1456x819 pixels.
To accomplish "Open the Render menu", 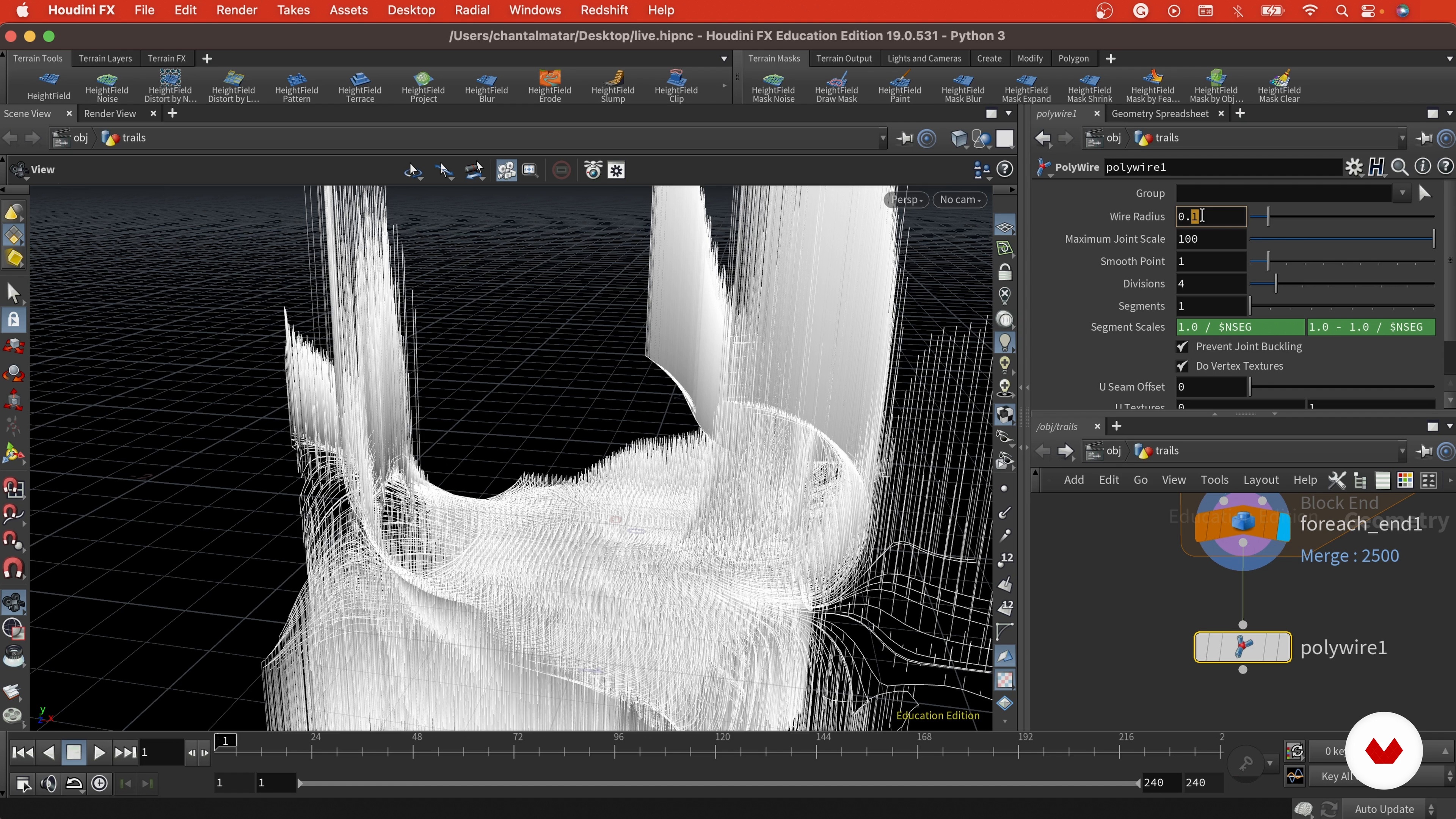I will pos(236,10).
